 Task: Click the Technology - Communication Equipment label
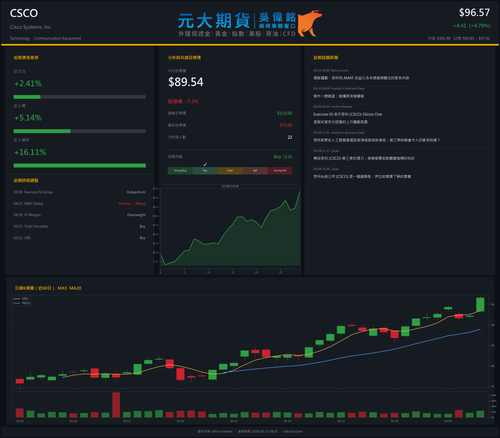(x=45, y=38)
